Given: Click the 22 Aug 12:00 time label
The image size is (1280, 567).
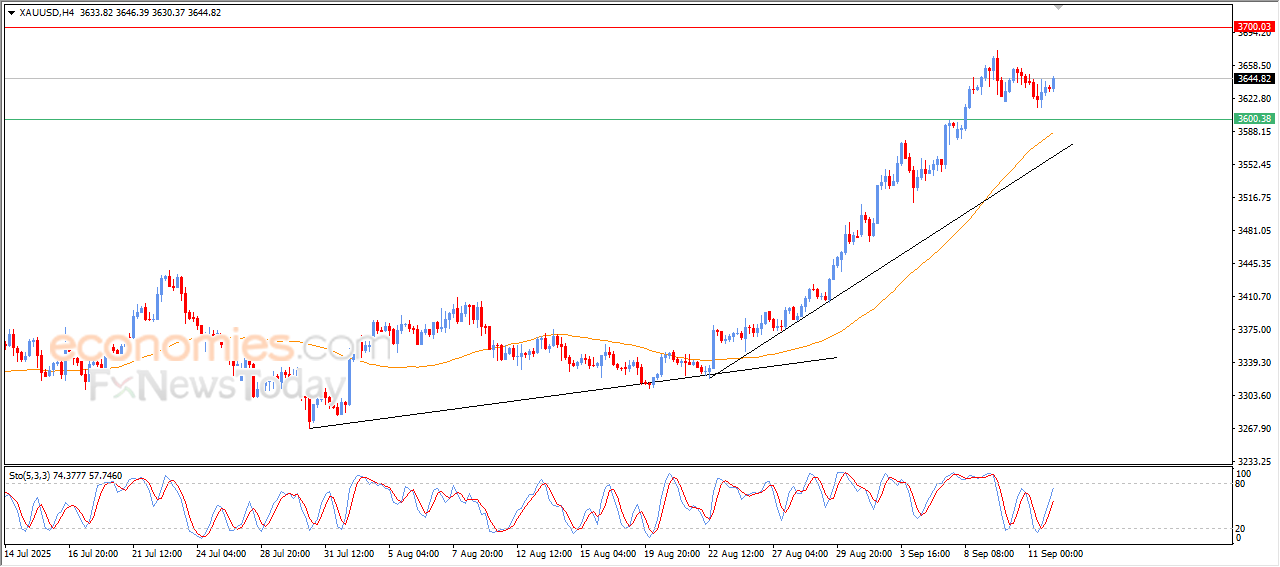Looking at the screenshot, I should [735, 553].
